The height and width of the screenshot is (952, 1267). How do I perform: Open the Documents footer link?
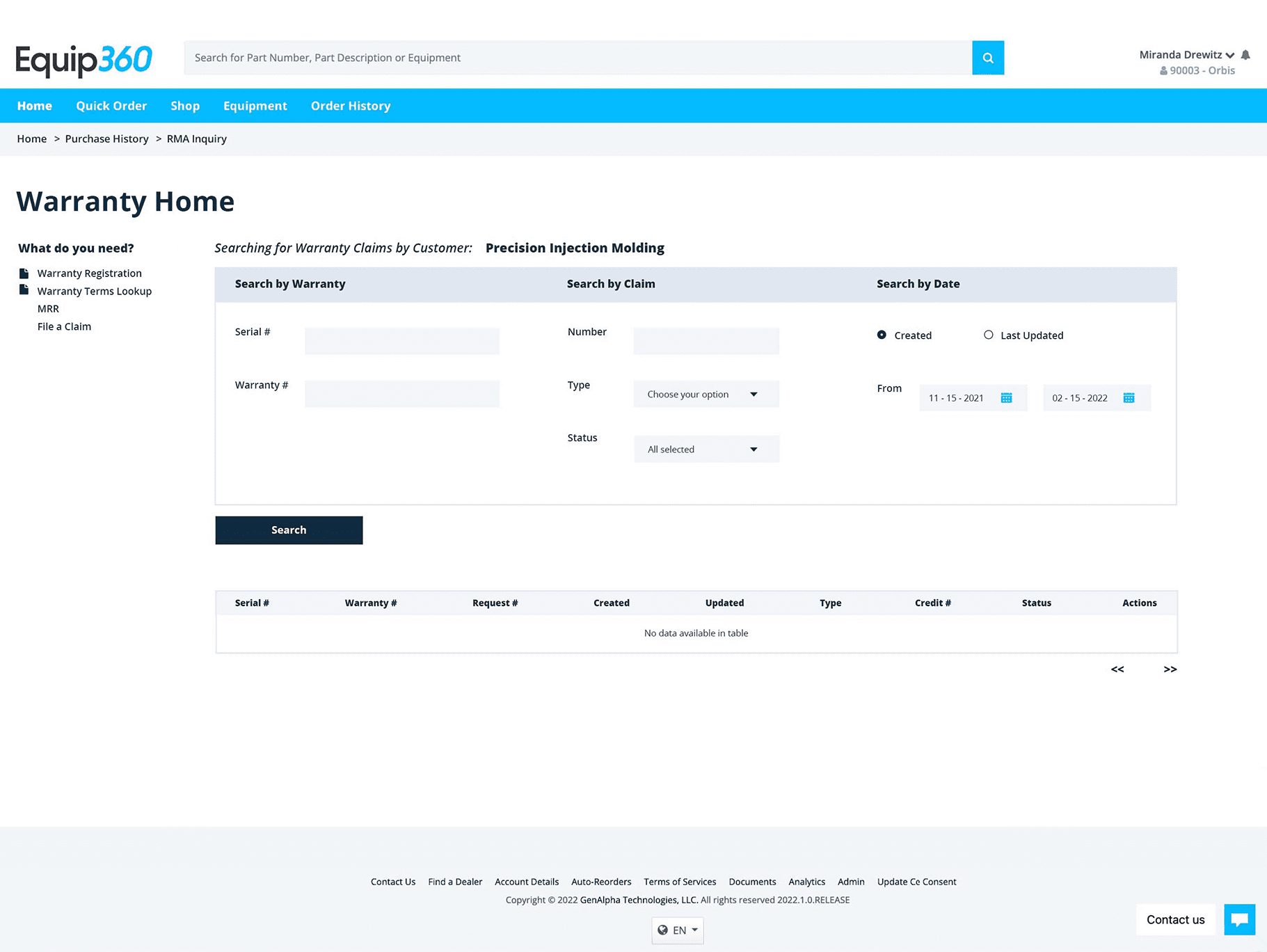[752, 882]
